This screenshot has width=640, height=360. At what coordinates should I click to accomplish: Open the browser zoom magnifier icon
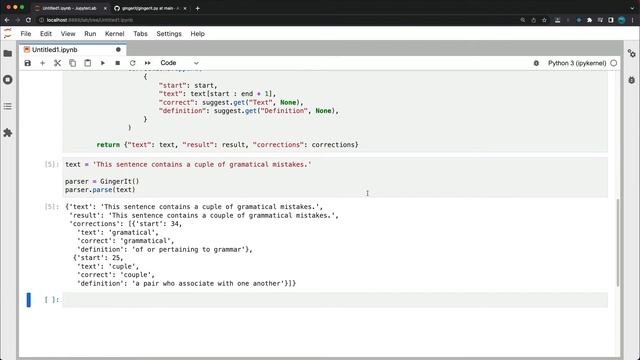point(522,20)
